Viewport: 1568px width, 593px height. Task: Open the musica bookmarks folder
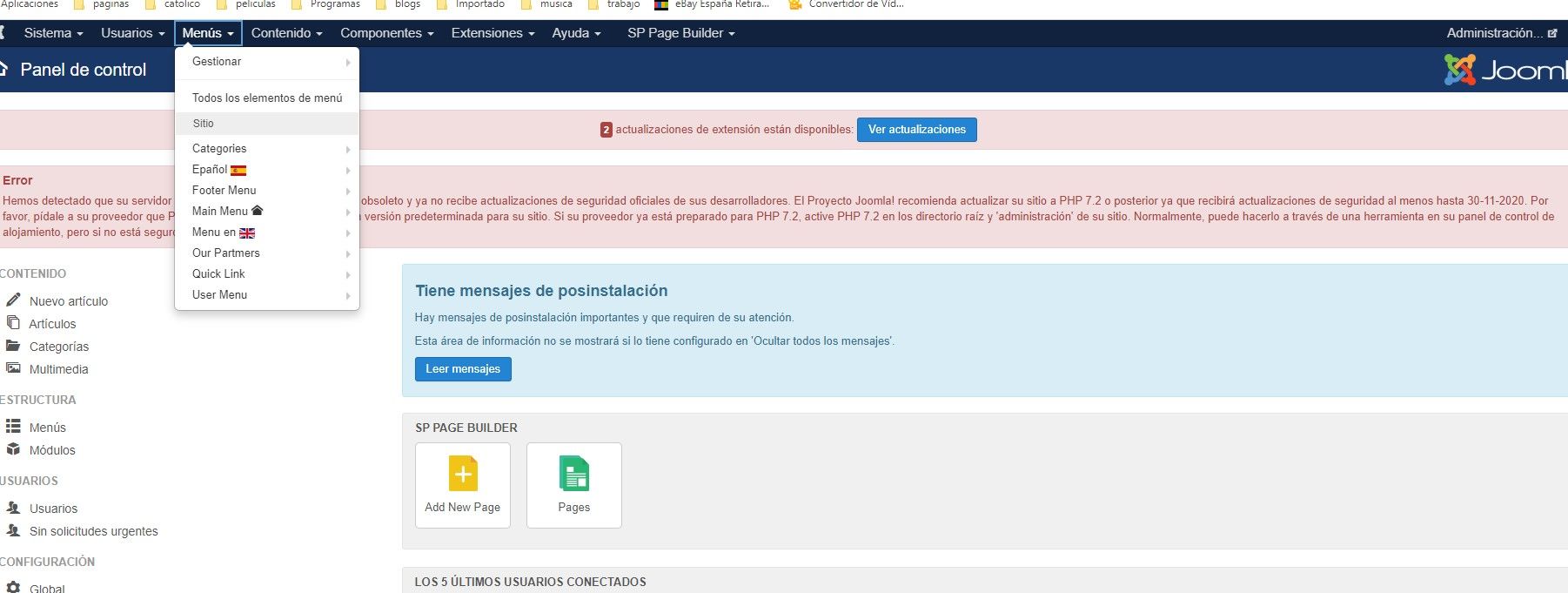click(x=546, y=4)
